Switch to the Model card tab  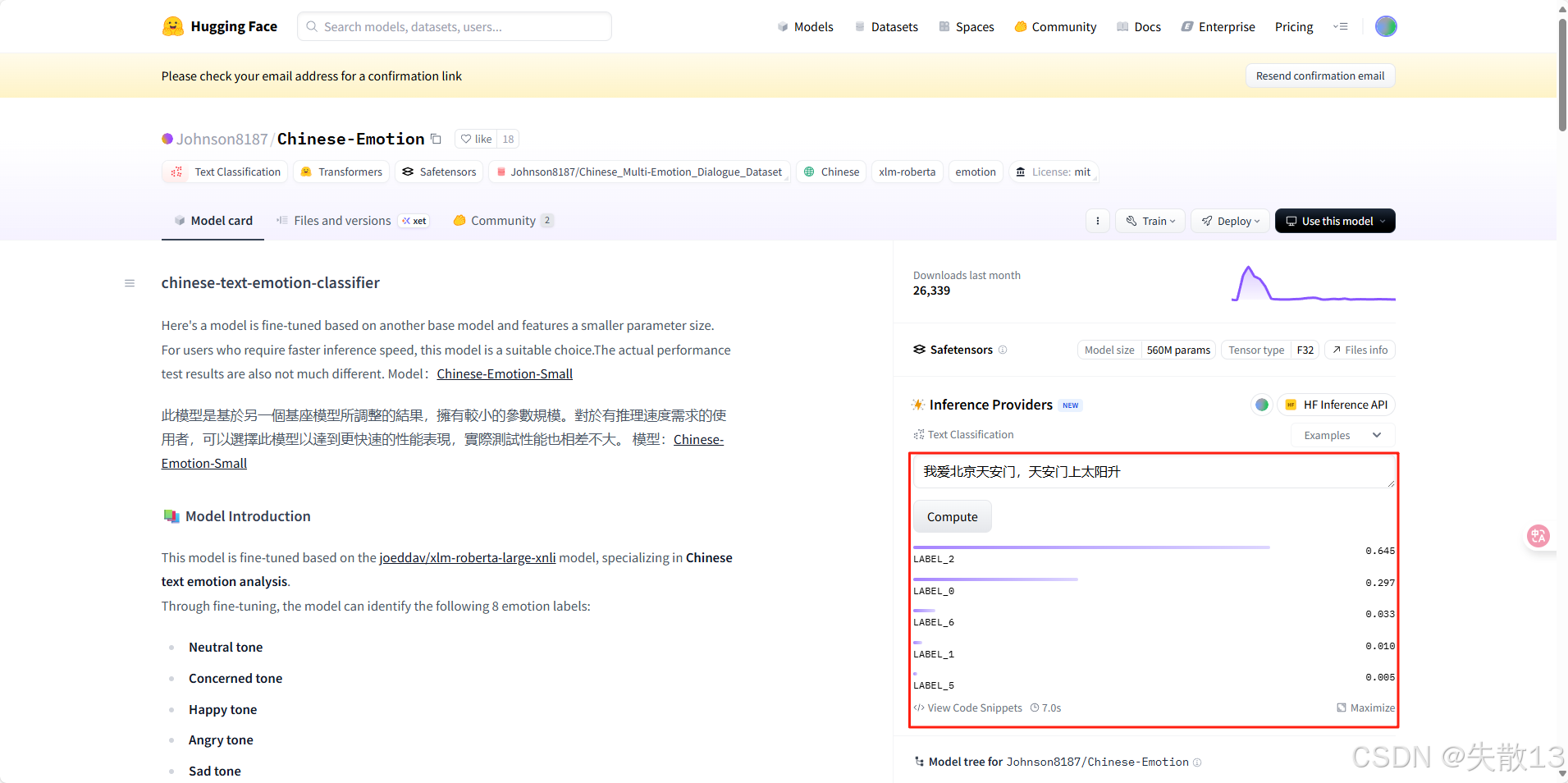[x=213, y=221]
